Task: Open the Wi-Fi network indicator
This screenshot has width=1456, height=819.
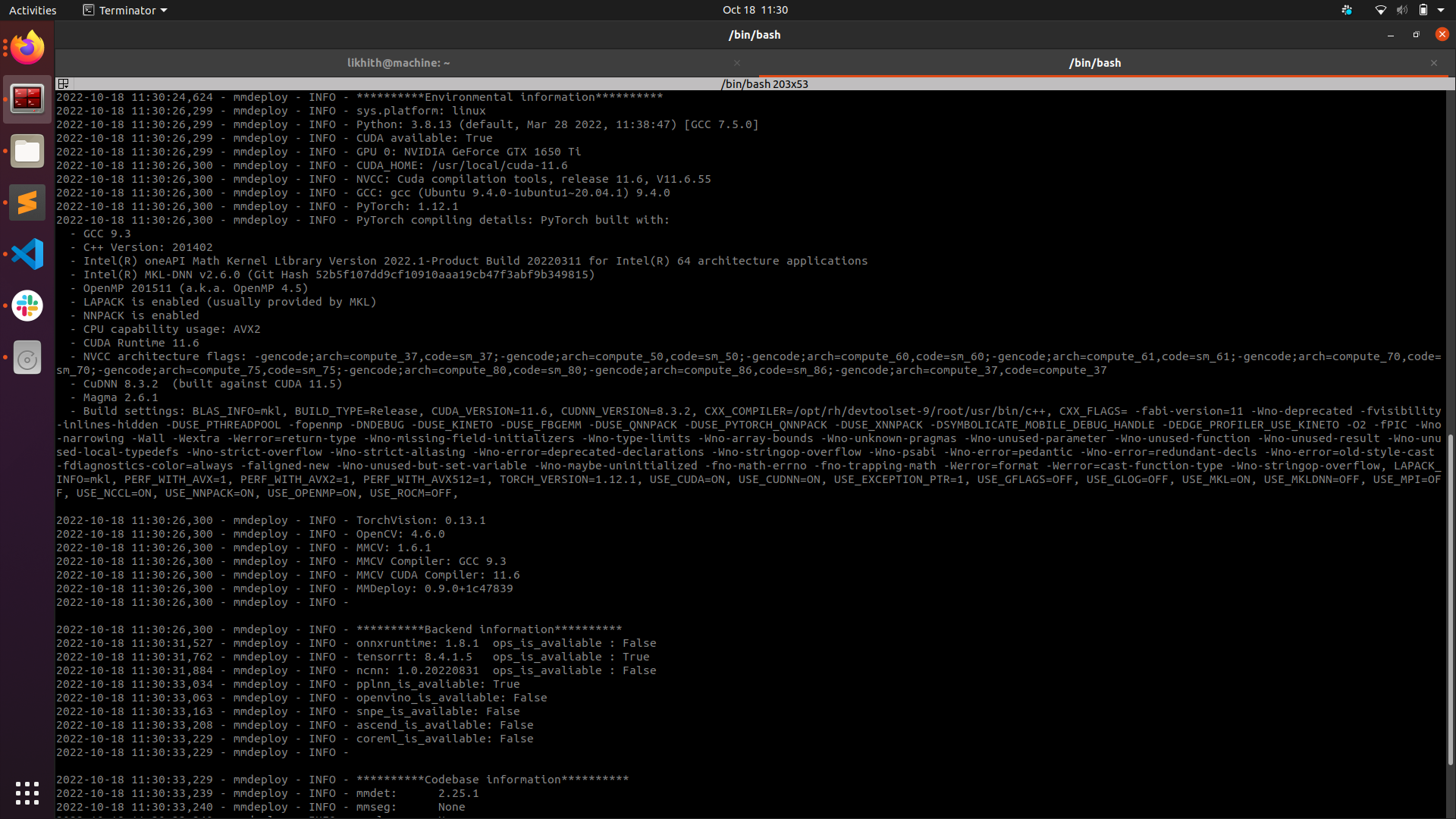Action: (x=1380, y=10)
